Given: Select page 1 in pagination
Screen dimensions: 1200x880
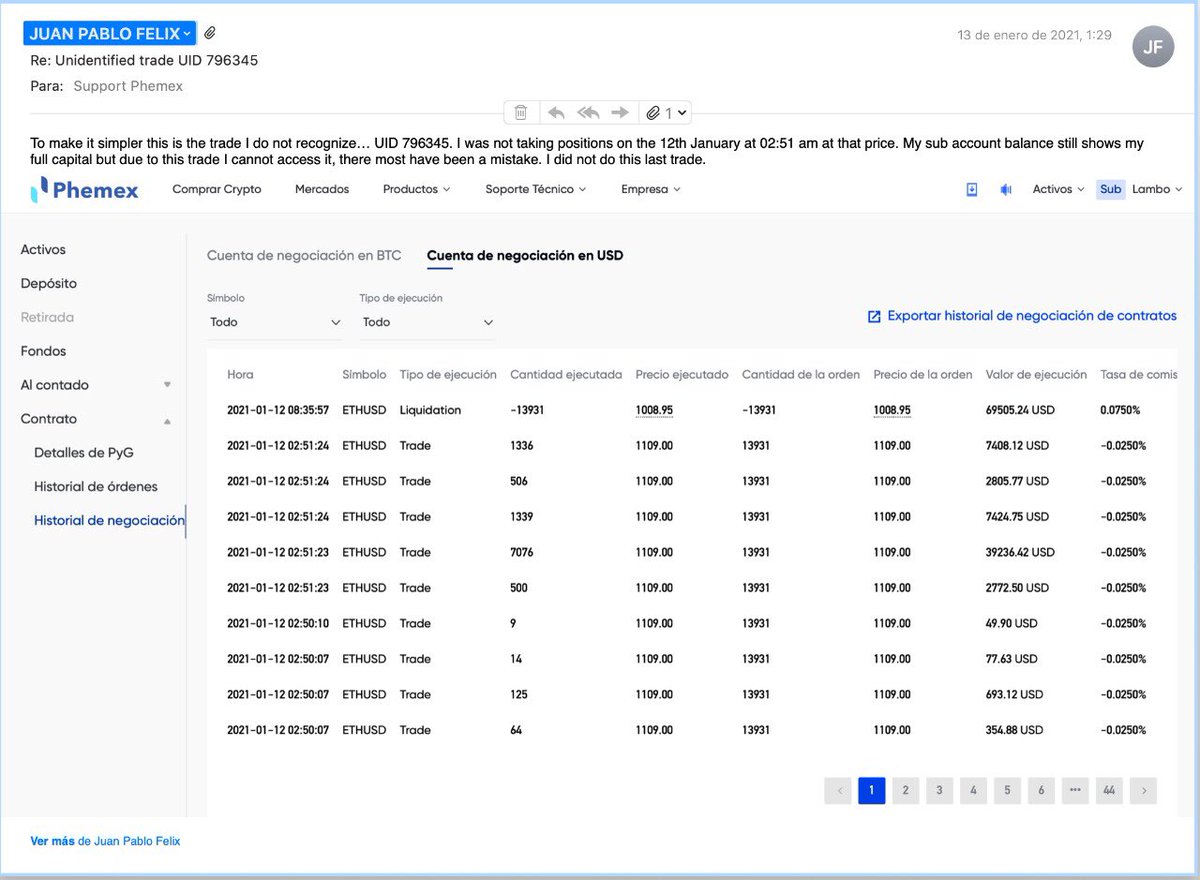Looking at the screenshot, I should (x=871, y=791).
